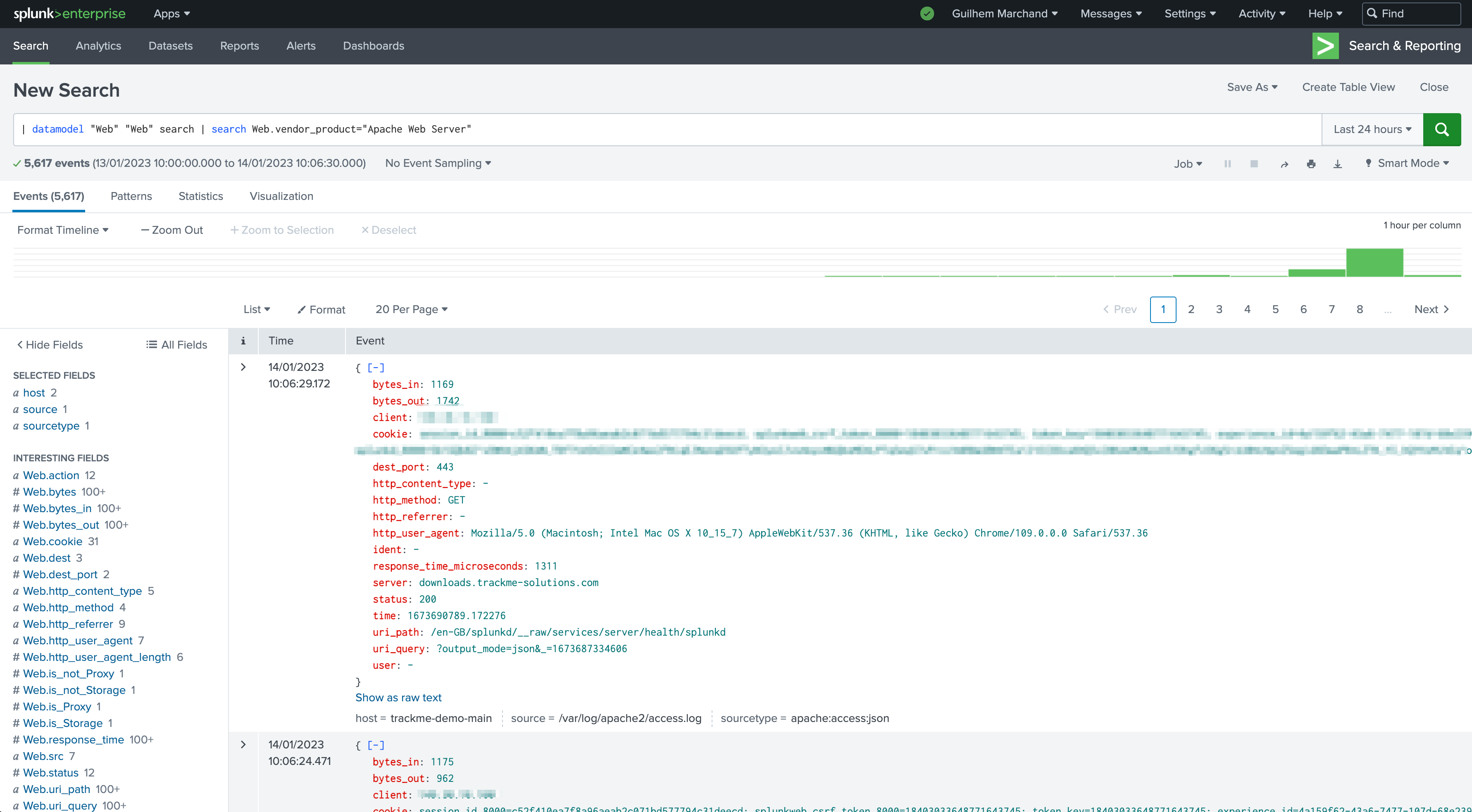1472x812 pixels.
Task: Go to the Reports tab
Action: coord(239,46)
